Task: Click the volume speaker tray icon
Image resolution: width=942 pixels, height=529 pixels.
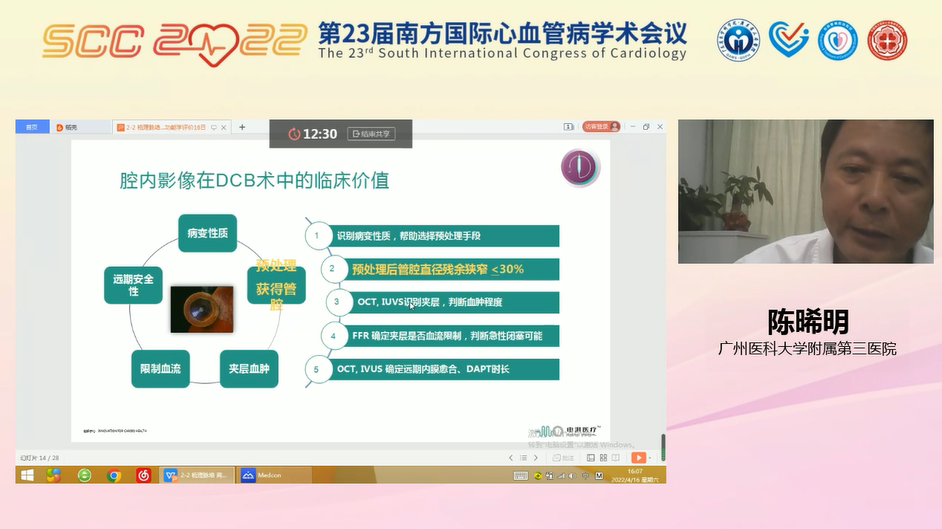Action: click(572, 476)
